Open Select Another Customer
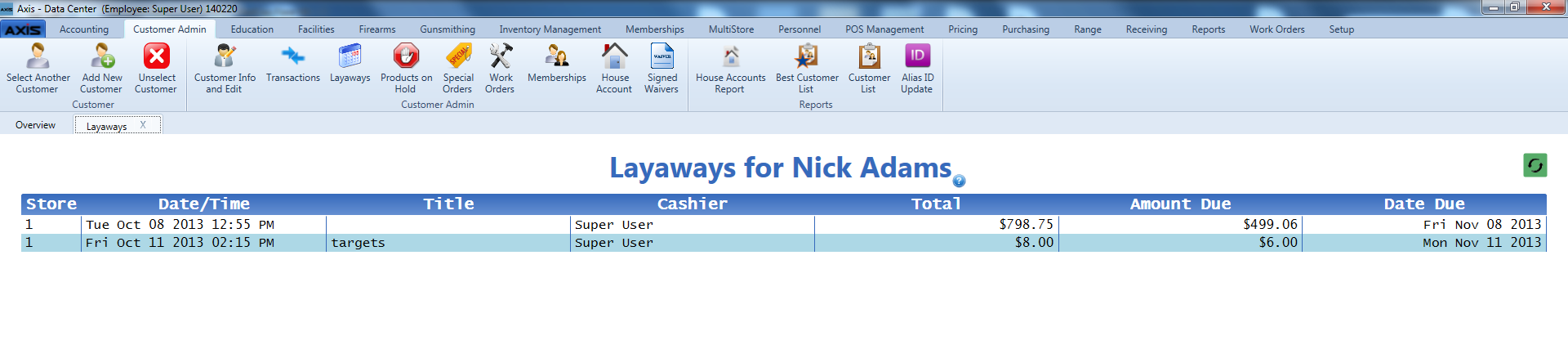The width and height of the screenshot is (1568, 345). 38,69
